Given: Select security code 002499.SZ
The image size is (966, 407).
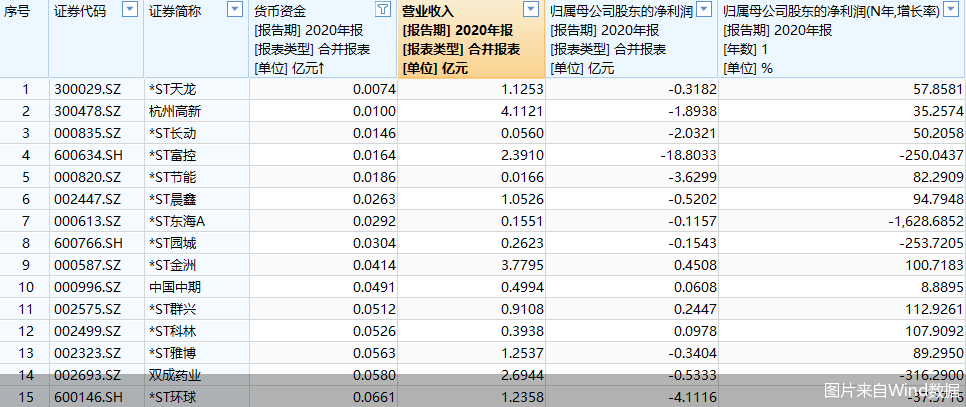Looking at the screenshot, I should point(87,331).
